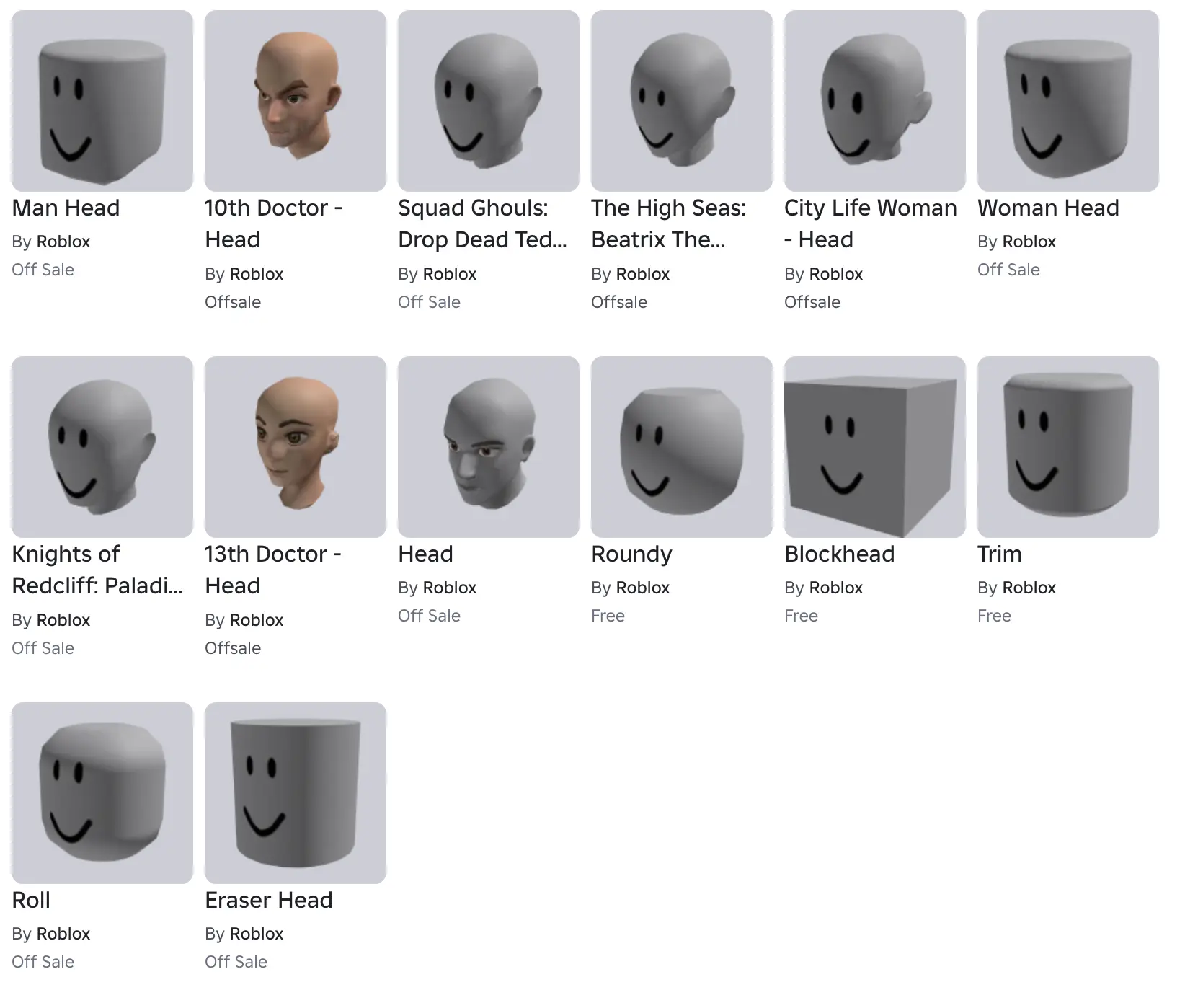Open Roblox creator link under Squad Ghouls
This screenshot has height=1008, width=1185.
(450, 274)
